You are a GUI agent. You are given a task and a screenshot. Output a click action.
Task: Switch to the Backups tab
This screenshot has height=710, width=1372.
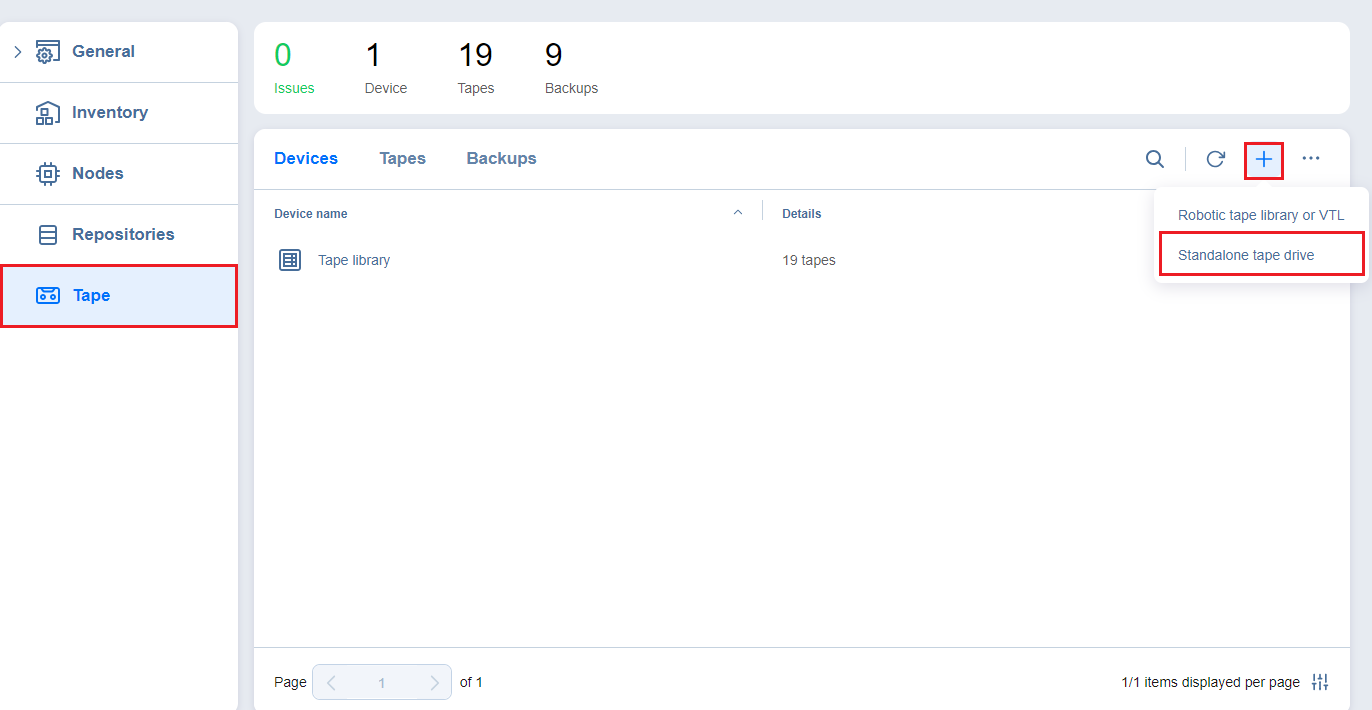[x=501, y=159]
